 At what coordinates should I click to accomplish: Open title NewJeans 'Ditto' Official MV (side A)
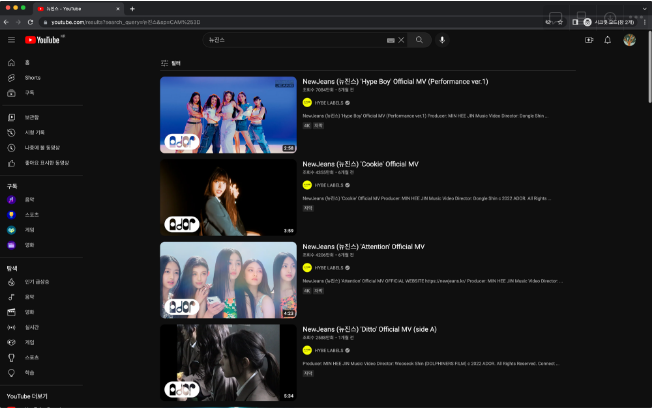pyautogui.click(x=369, y=329)
